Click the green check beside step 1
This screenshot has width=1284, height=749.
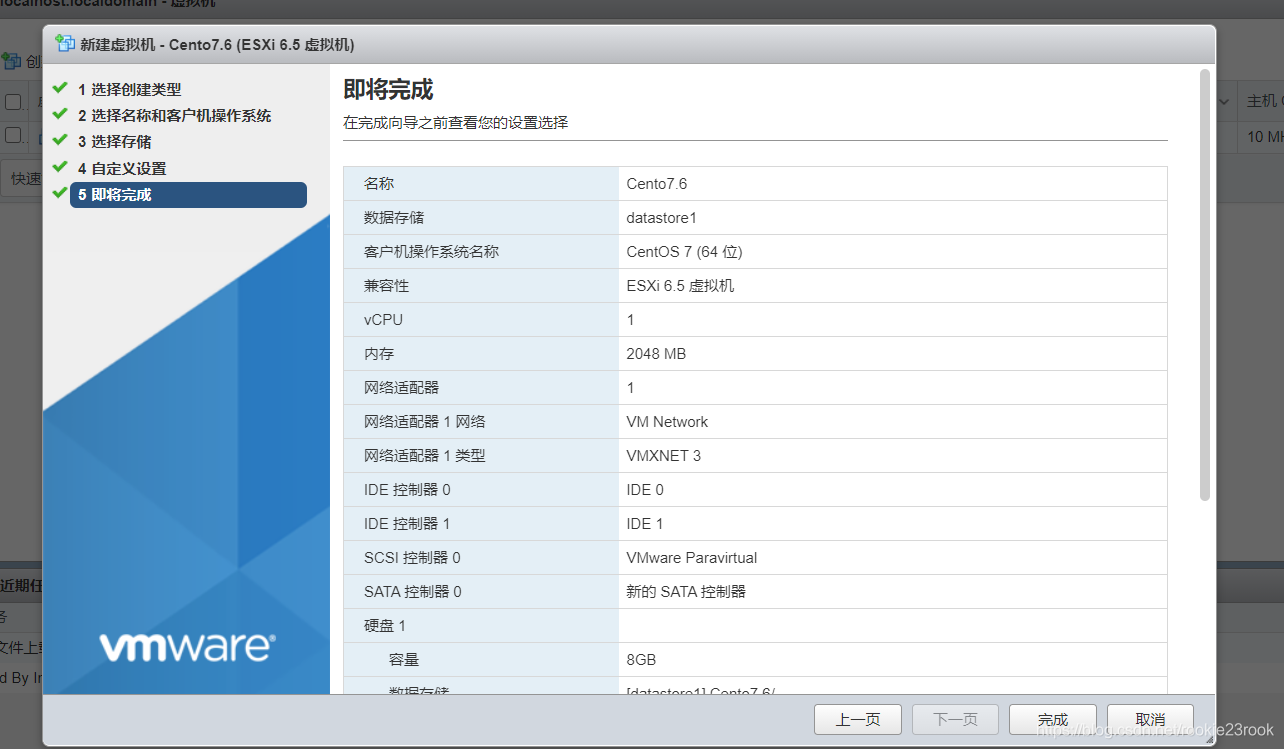(60, 88)
